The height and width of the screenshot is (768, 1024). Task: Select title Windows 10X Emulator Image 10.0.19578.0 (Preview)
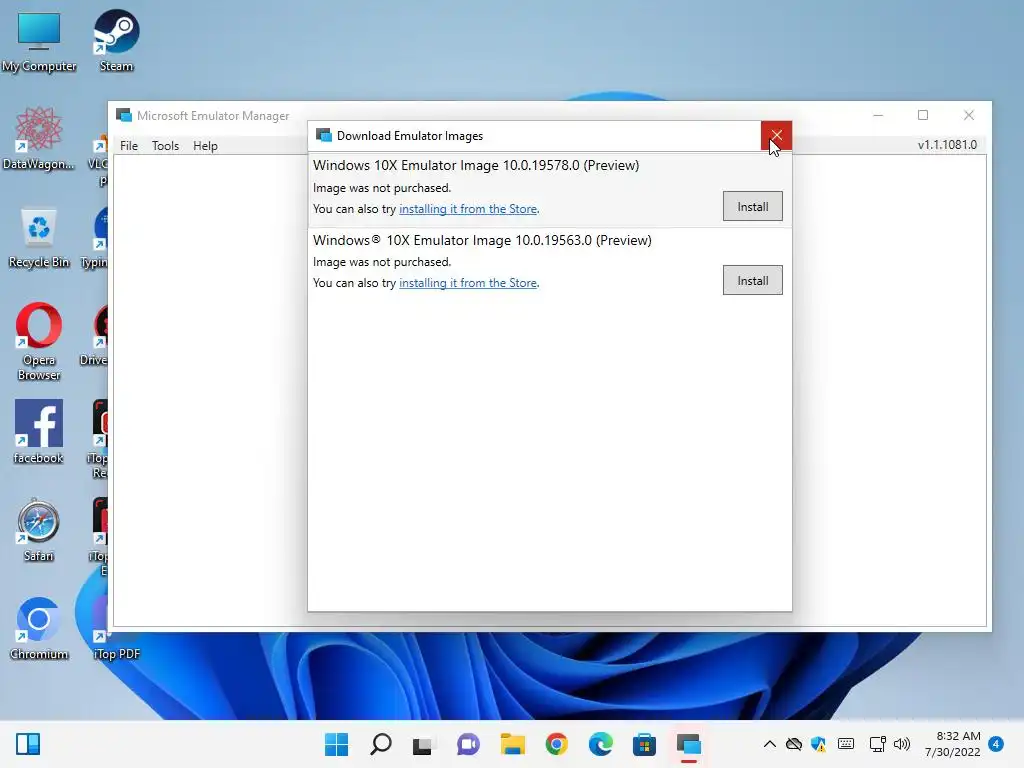tap(476, 165)
